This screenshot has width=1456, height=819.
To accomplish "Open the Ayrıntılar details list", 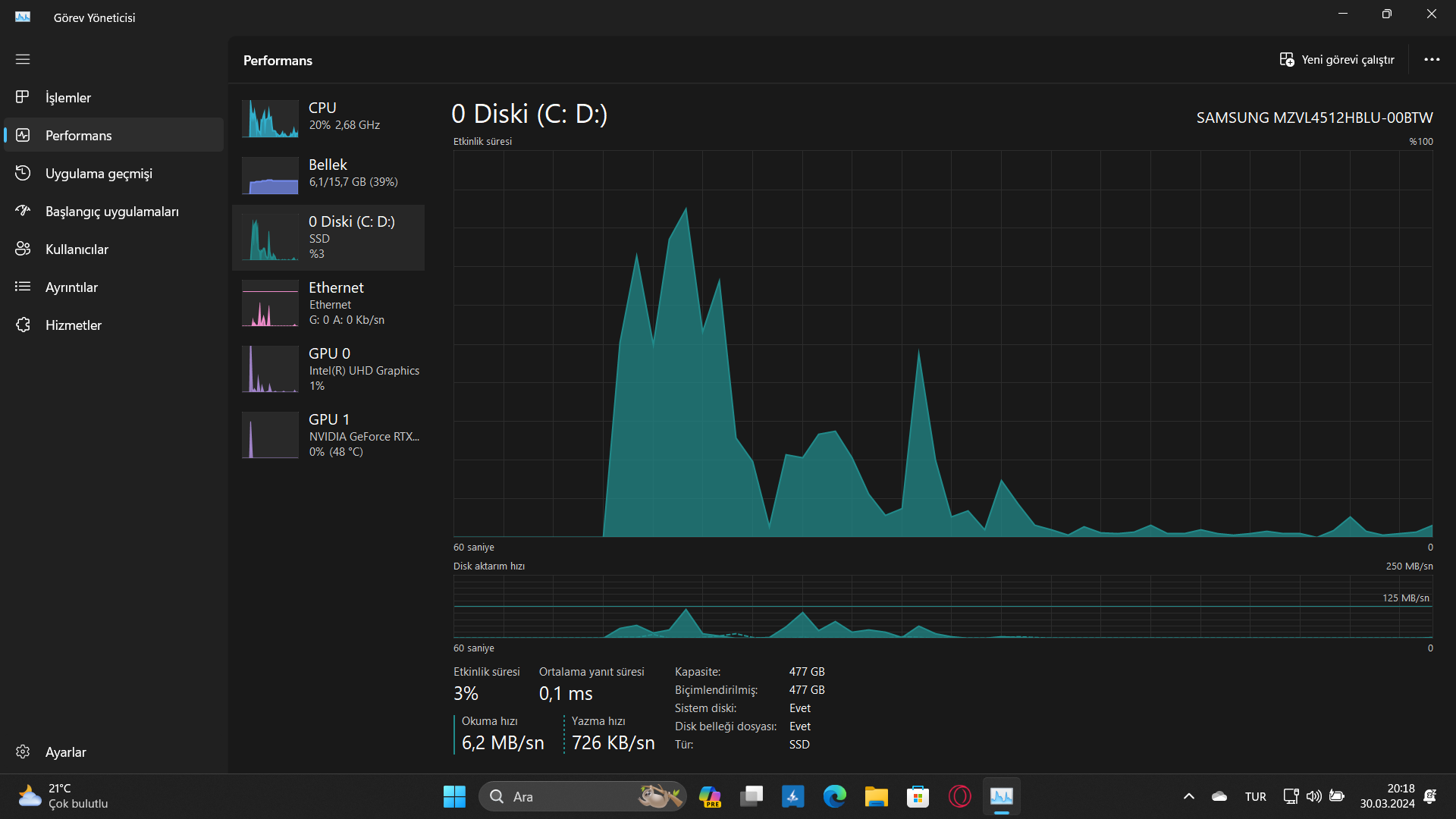I will pyautogui.click(x=71, y=287).
